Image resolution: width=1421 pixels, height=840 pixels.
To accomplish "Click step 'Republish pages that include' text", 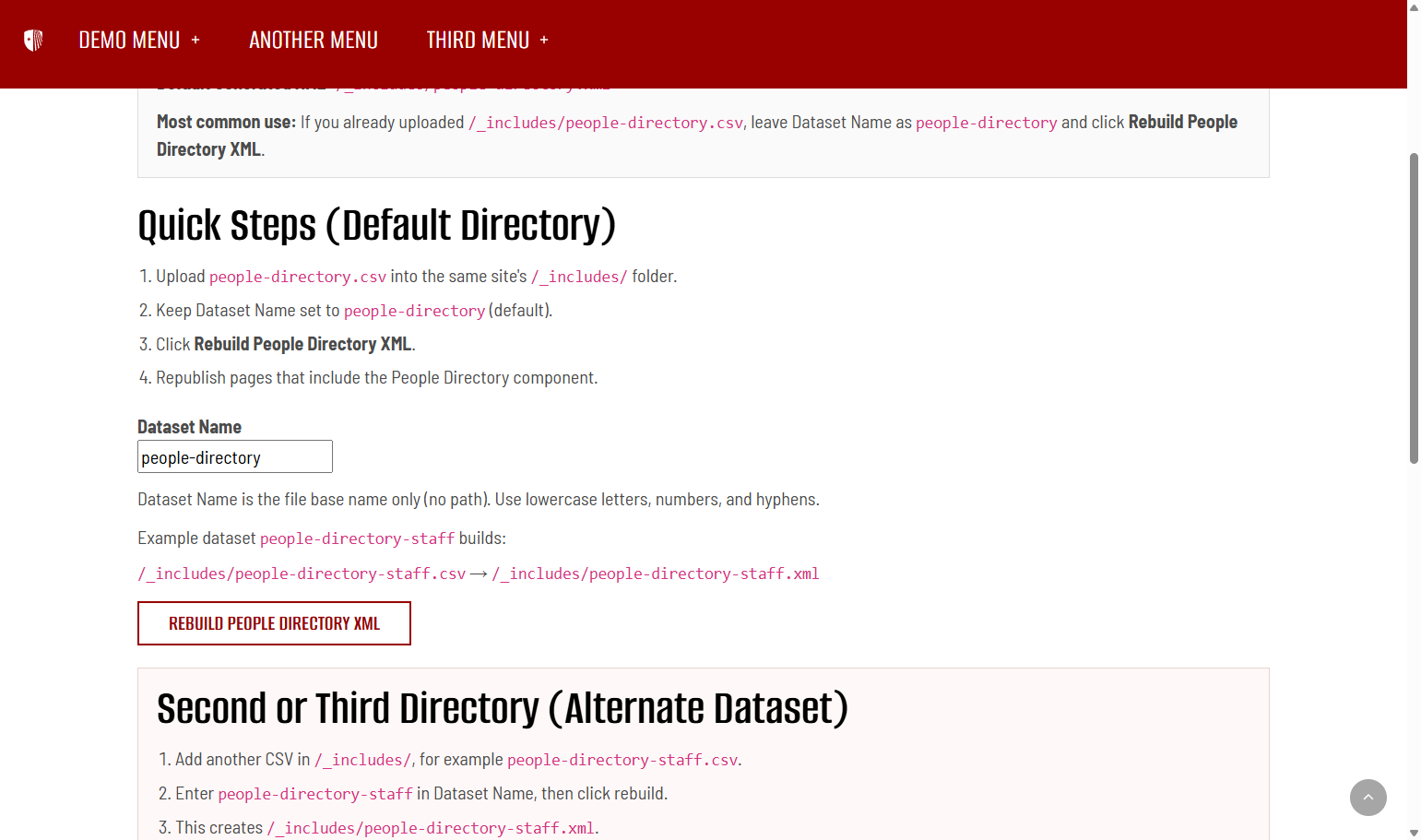I will point(376,378).
